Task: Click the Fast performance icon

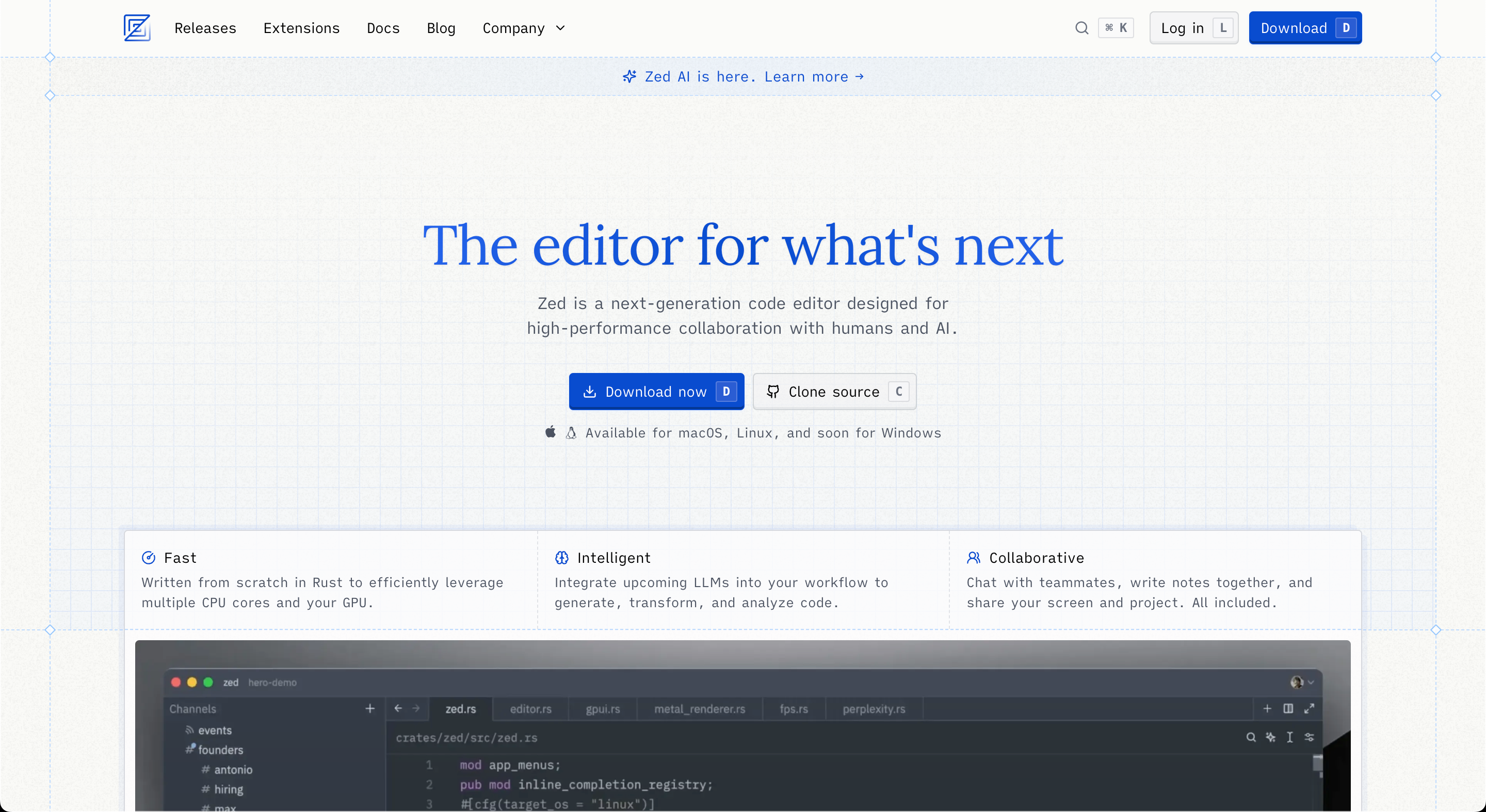Action: click(x=148, y=557)
